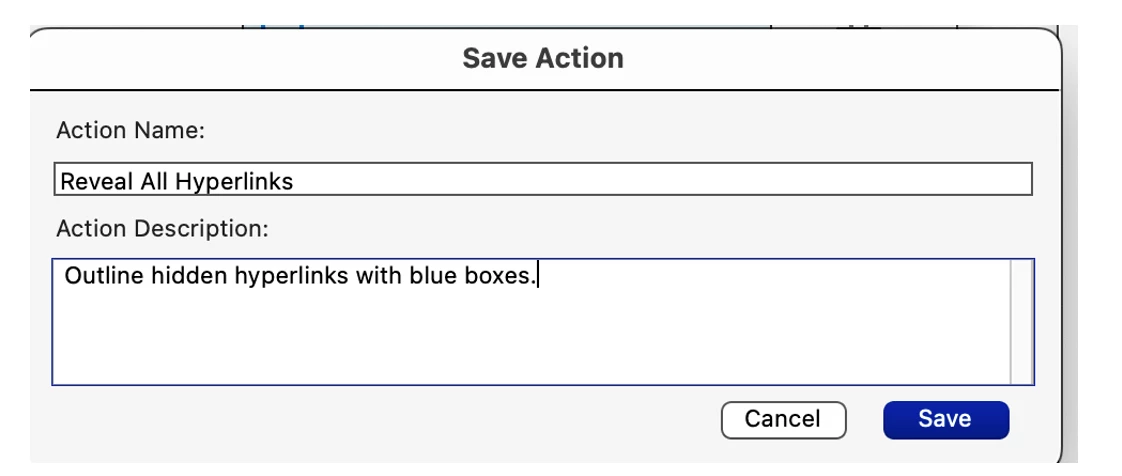Click the word 'boxes.' in the description
Image resolution: width=1122 pixels, height=476 pixels.
click(x=499, y=276)
